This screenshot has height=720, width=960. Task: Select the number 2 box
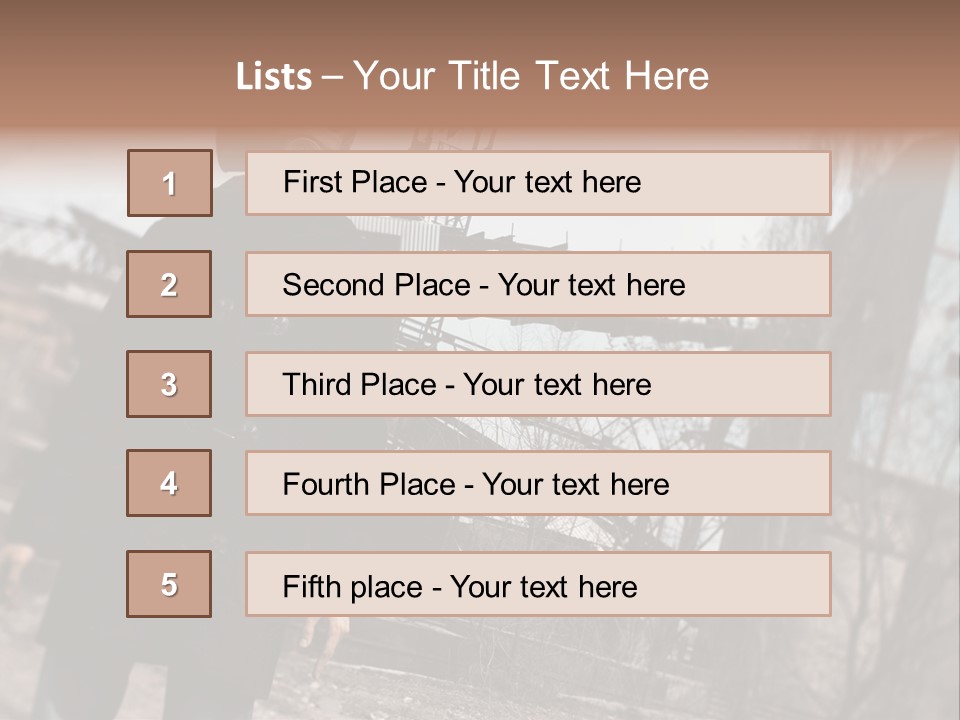coord(169,284)
